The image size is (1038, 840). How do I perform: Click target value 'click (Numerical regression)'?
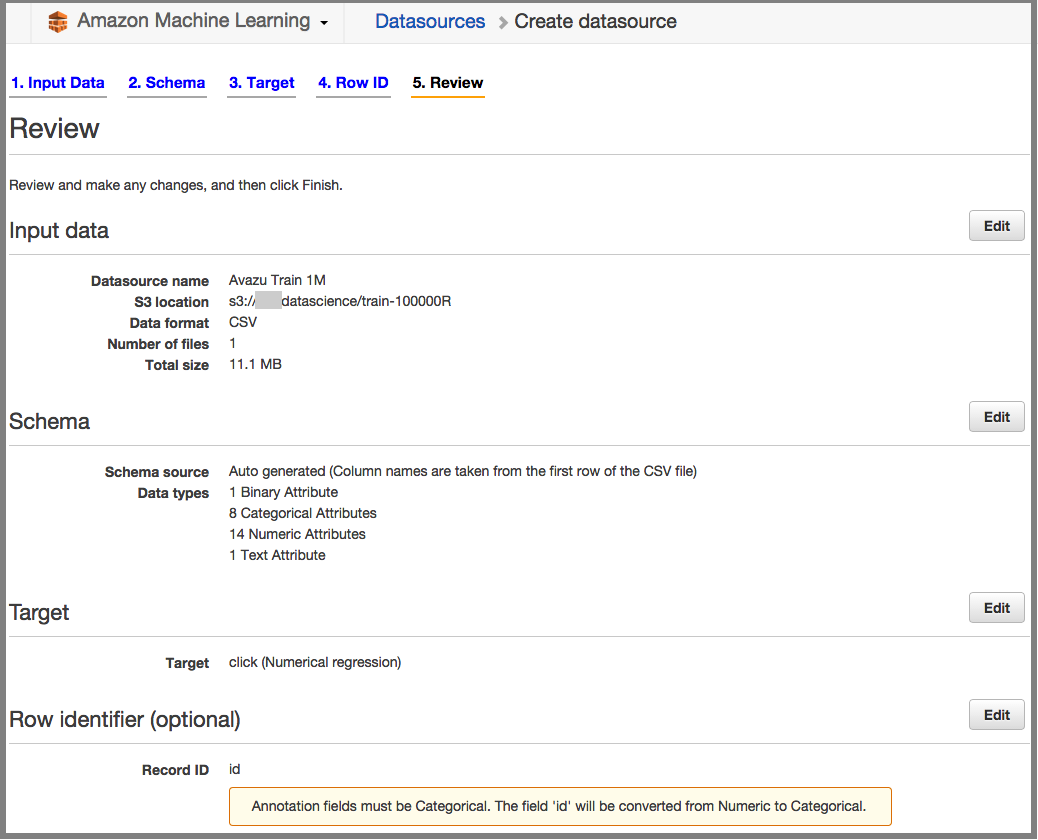pos(315,663)
